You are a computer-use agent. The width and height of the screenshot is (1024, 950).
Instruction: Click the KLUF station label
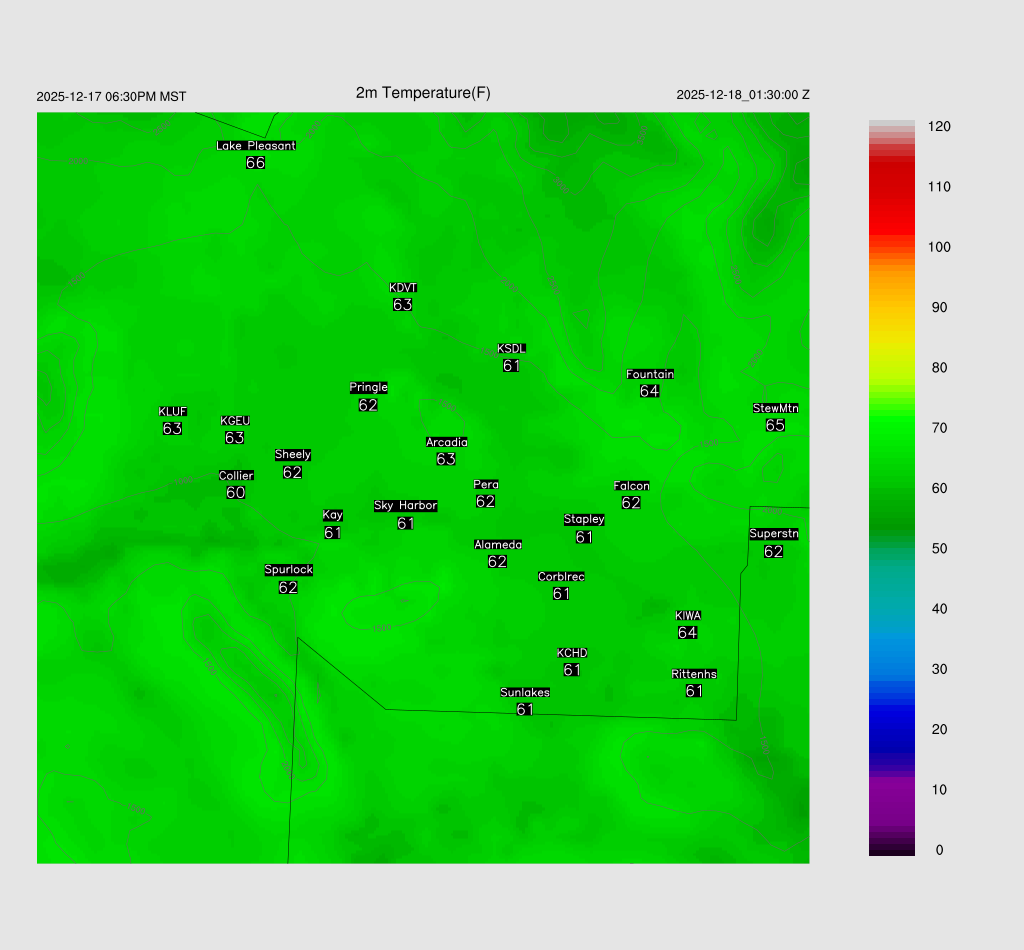point(173,412)
